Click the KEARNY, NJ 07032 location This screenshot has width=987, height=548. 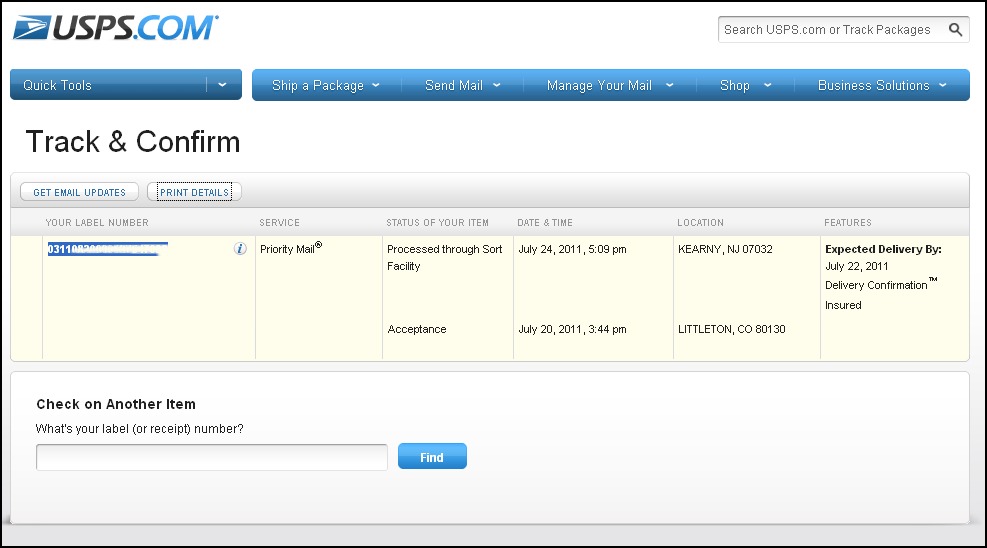click(725, 249)
